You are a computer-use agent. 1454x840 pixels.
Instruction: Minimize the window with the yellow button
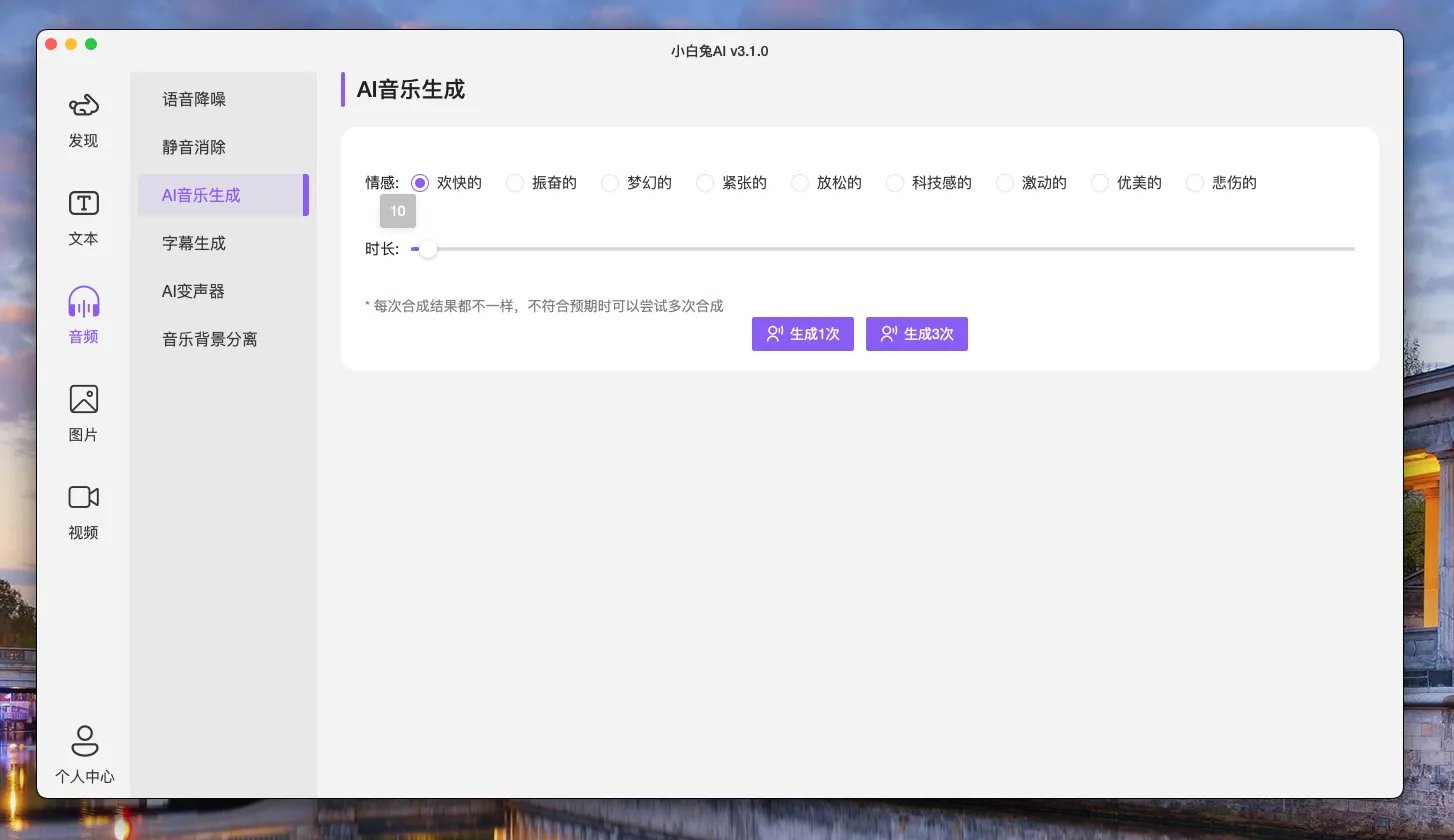click(x=71, y=44)
